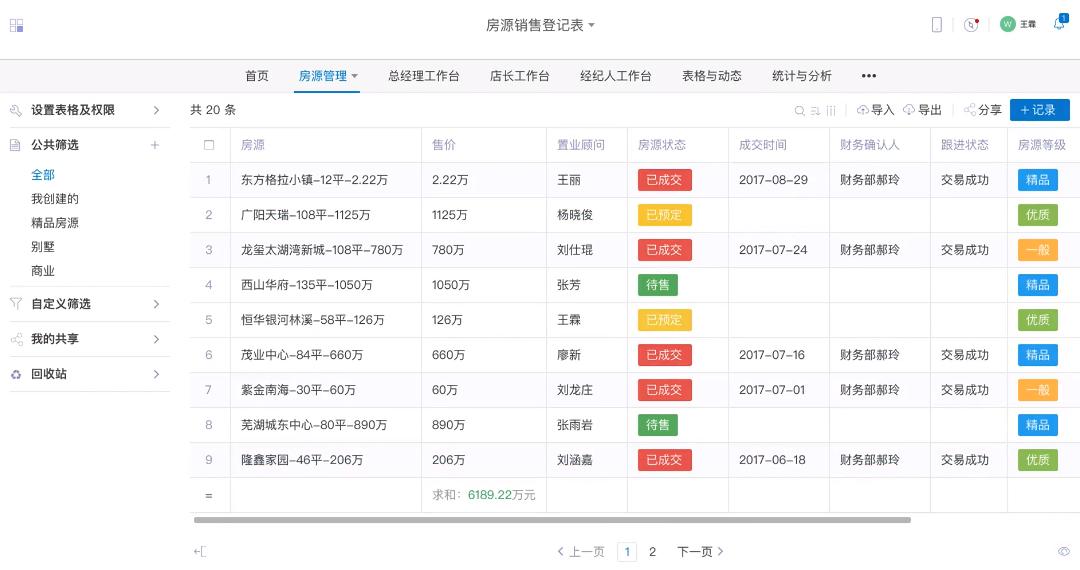Add a public filter with plus icon
This screenshot has height=570, width=1080.
(x=155, y=145)
